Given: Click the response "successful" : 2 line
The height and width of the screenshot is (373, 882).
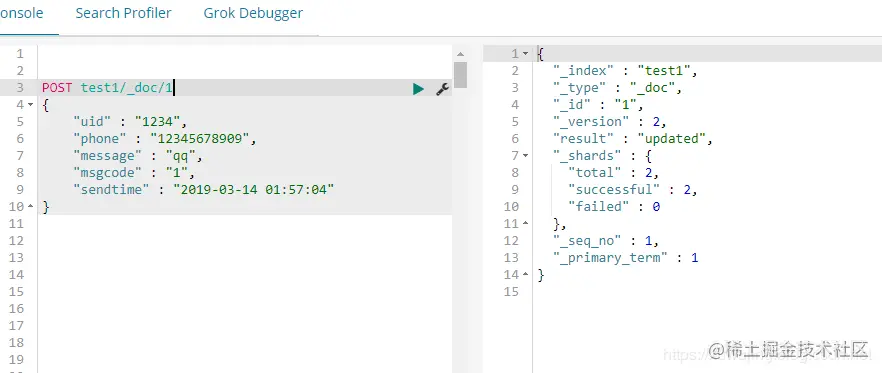Looking at the screenshot, I should click(x=633, y=190).
